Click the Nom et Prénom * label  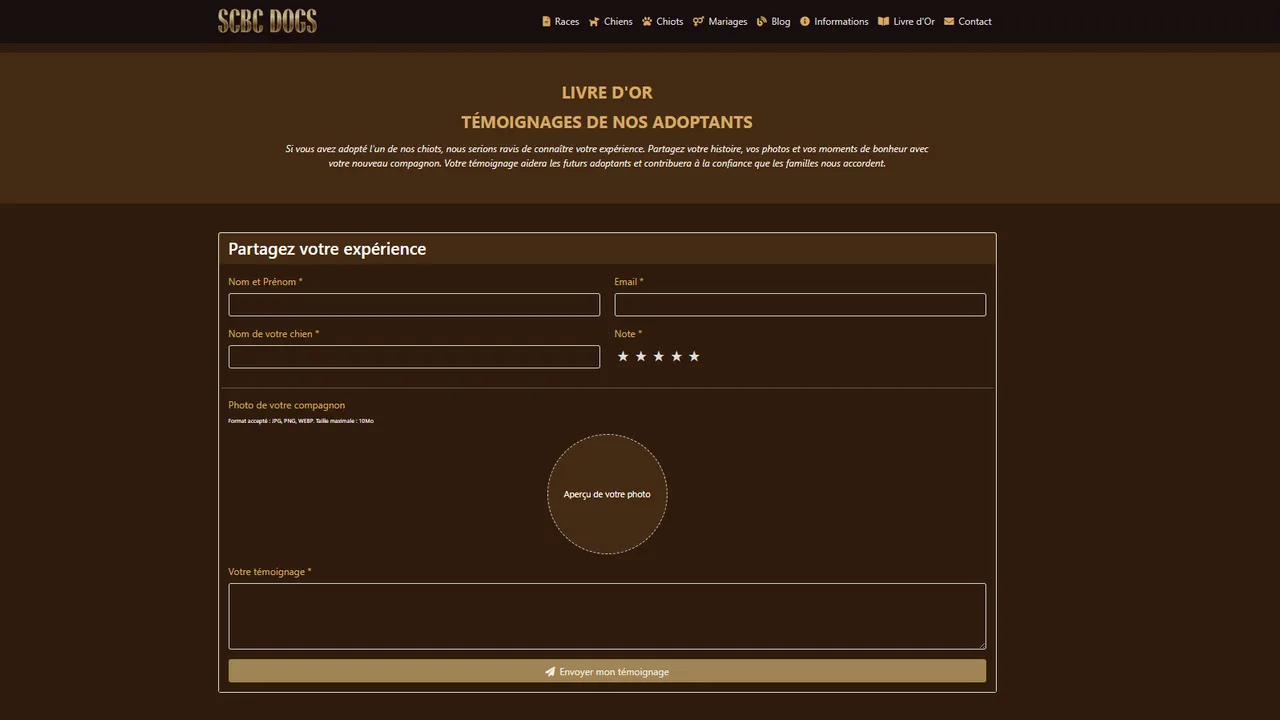point(265,282)
